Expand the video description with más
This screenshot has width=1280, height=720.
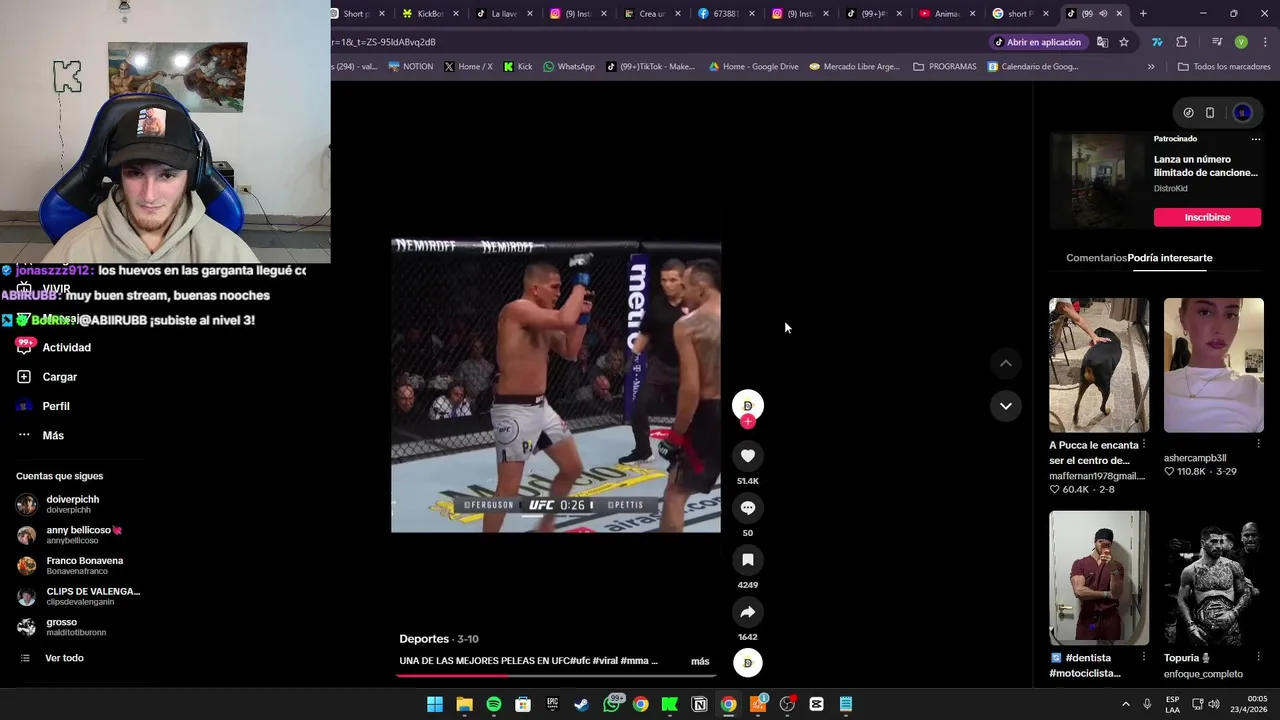(700, 661)
